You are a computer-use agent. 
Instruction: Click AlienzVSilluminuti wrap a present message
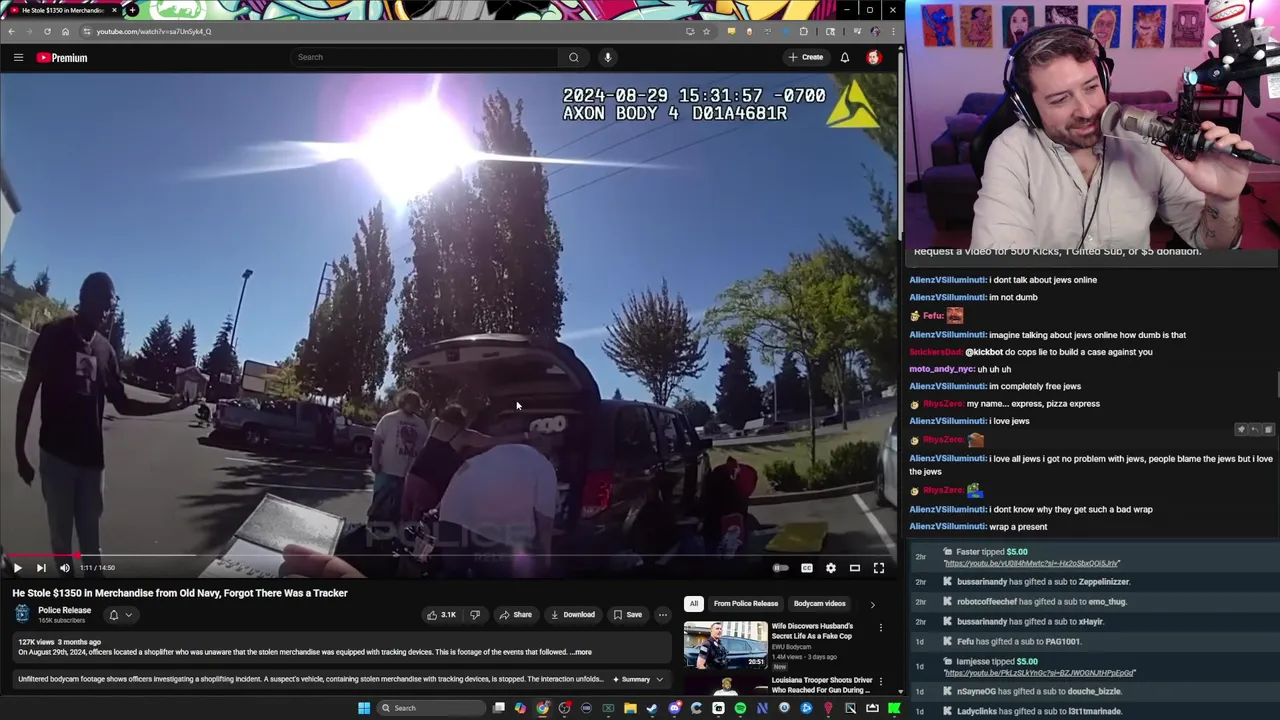(x=978, y=527)
